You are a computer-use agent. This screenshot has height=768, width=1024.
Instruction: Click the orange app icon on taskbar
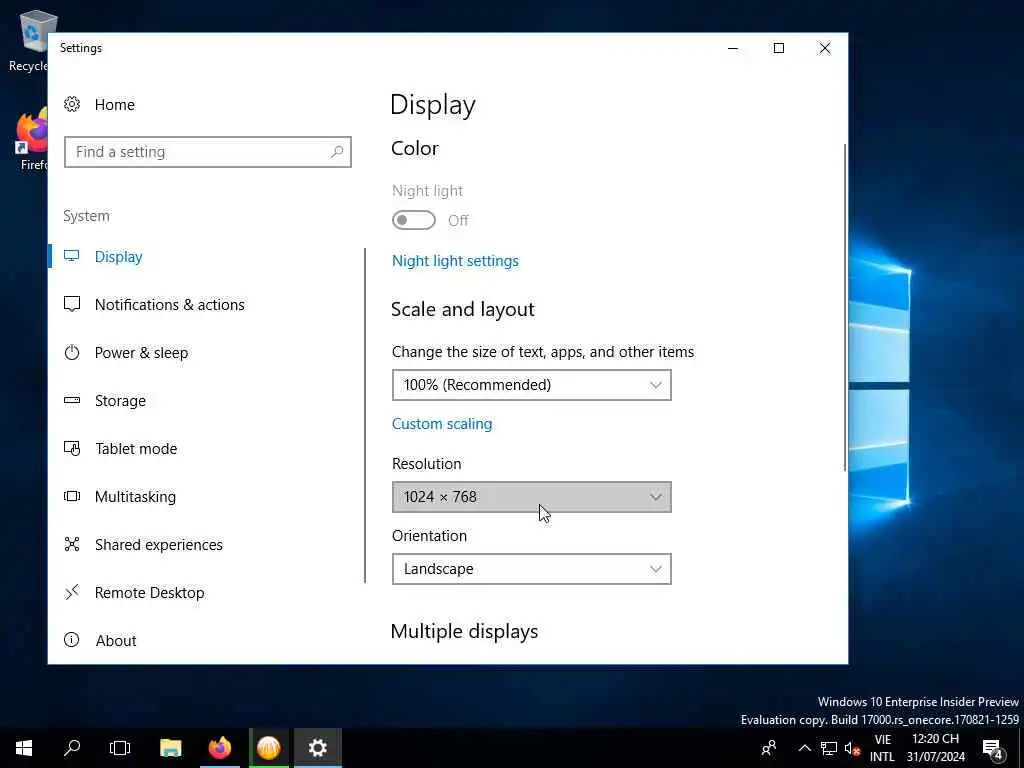tap(268, 748)
